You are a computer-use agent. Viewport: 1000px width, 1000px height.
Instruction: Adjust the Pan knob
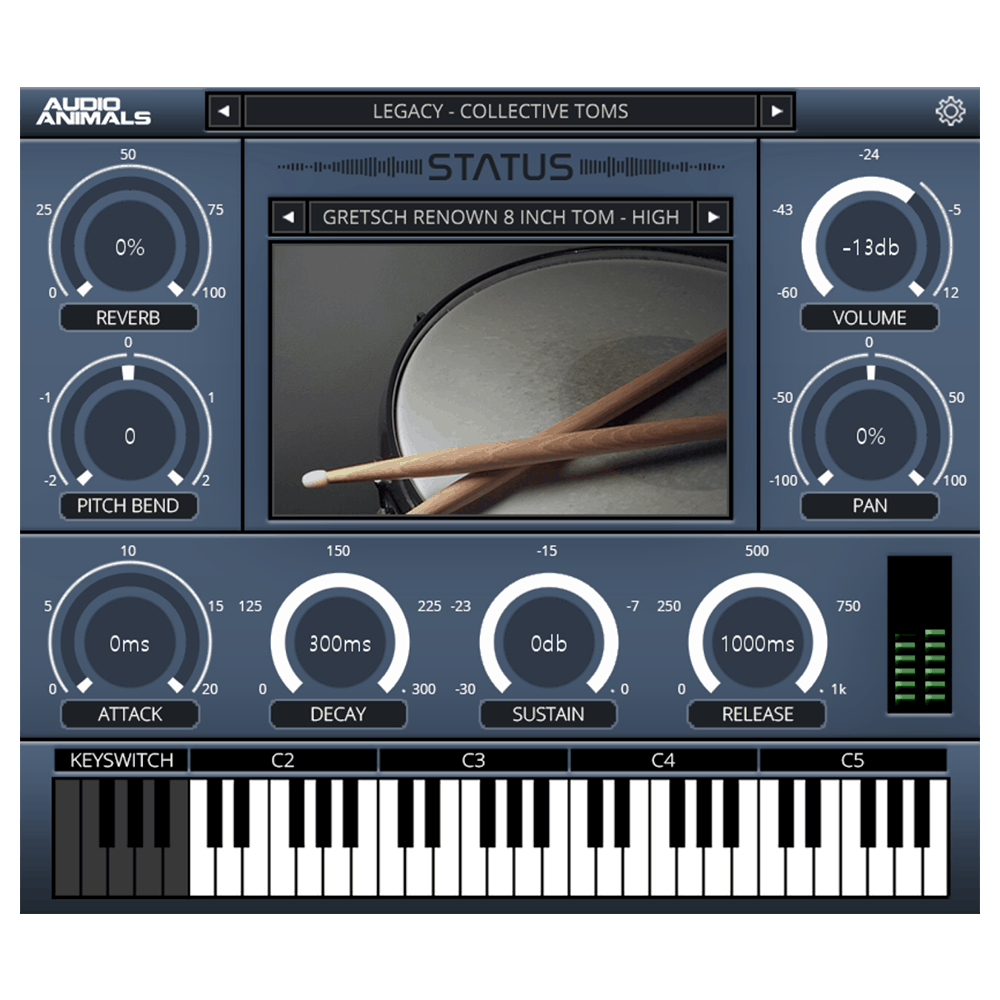click(x=868, y=436)
